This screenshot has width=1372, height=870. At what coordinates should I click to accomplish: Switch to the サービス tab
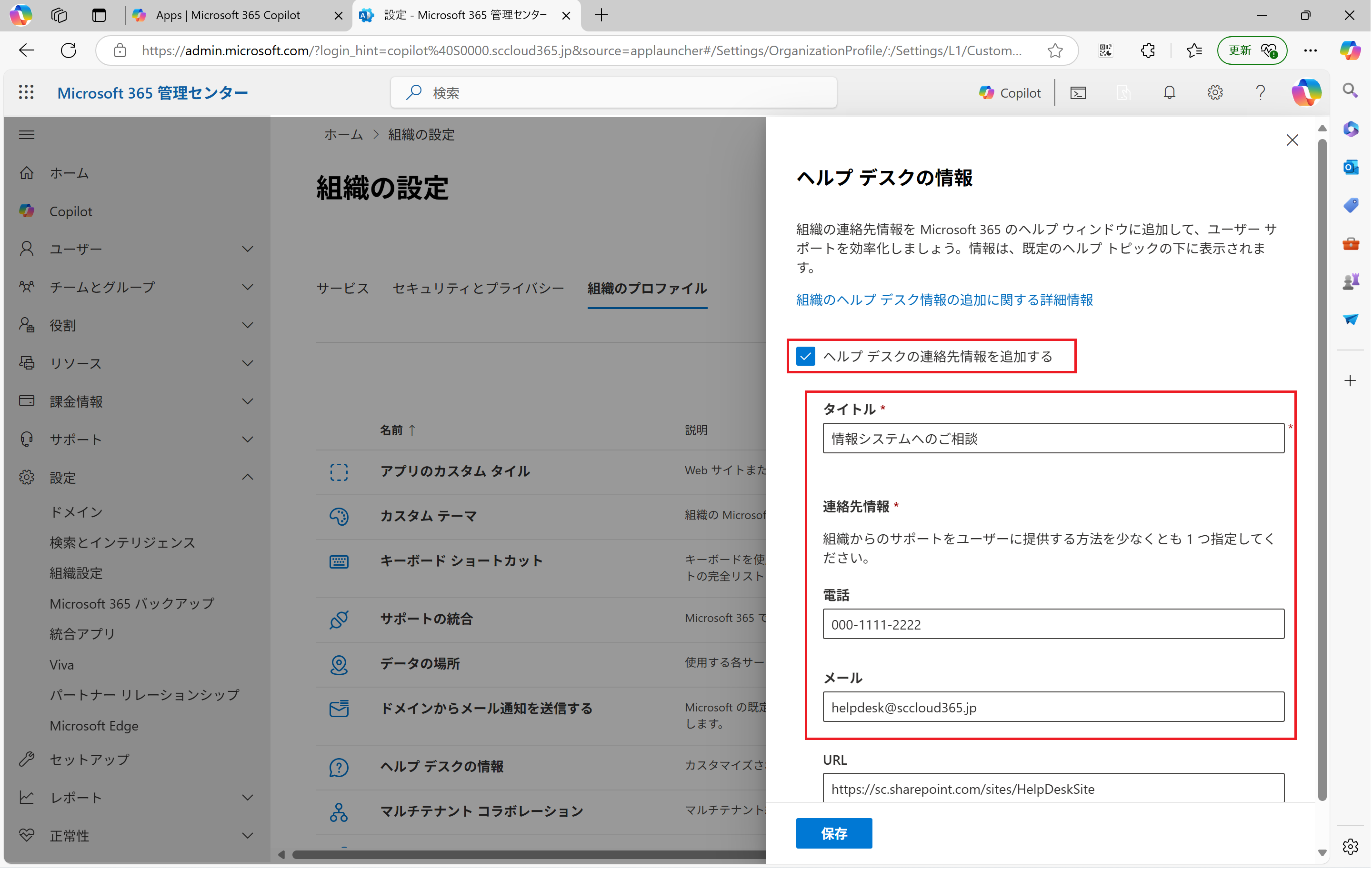point(342,288)
